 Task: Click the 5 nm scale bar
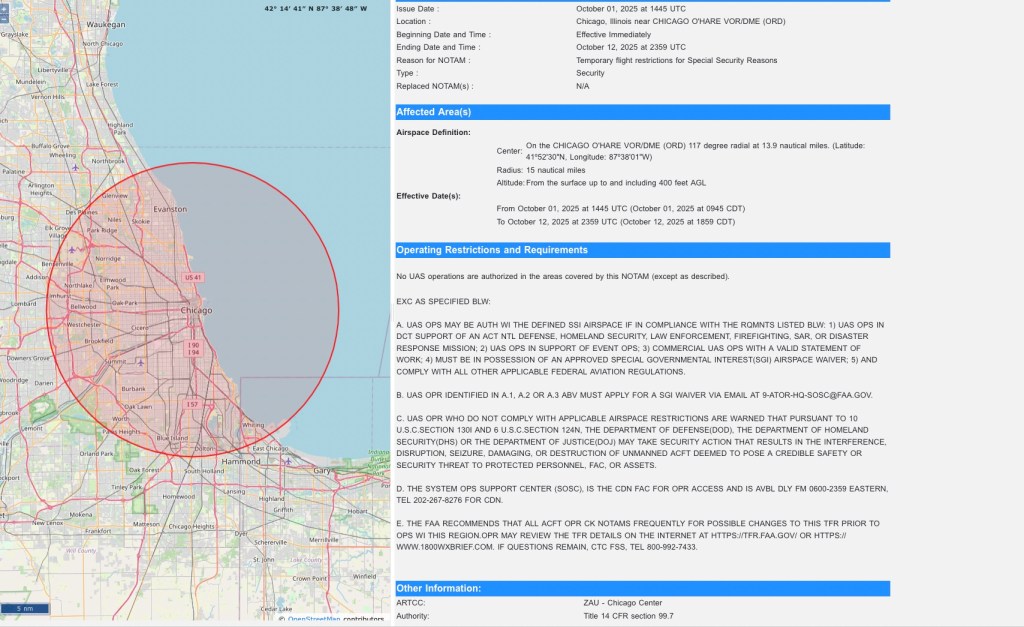coord(25,608)
